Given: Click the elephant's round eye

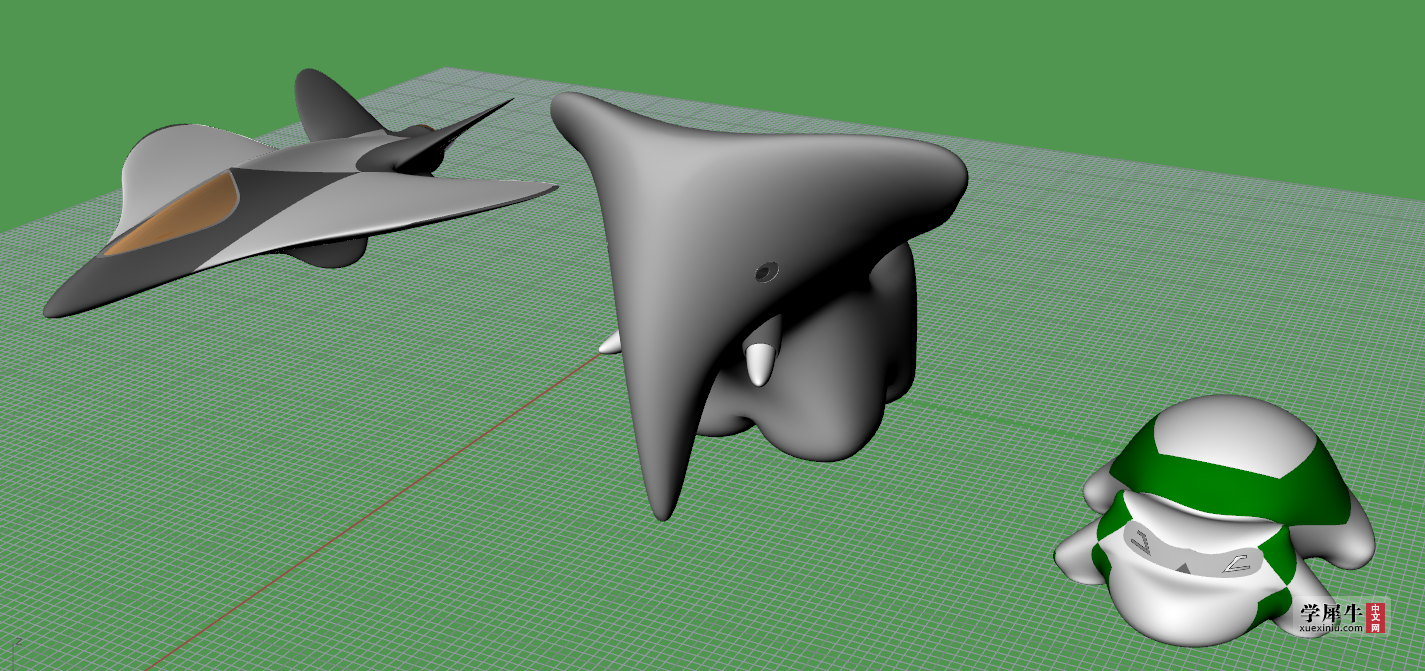Looking at the screenshot, I should (x=767, y=271).
